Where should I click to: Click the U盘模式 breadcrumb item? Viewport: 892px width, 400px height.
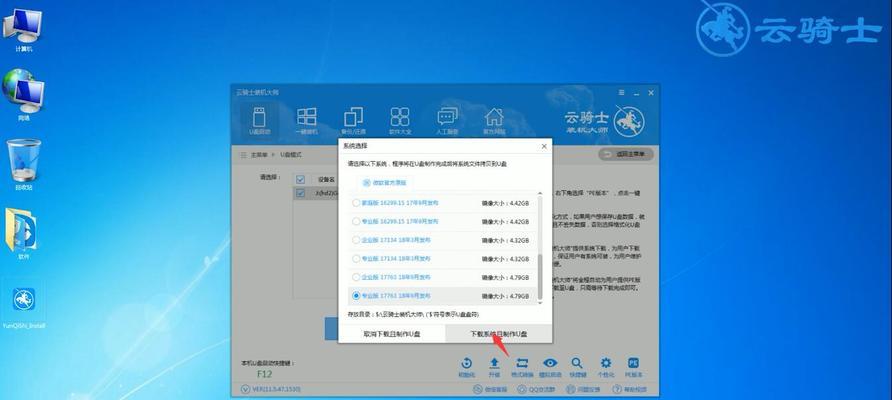(x=290, y=154)
